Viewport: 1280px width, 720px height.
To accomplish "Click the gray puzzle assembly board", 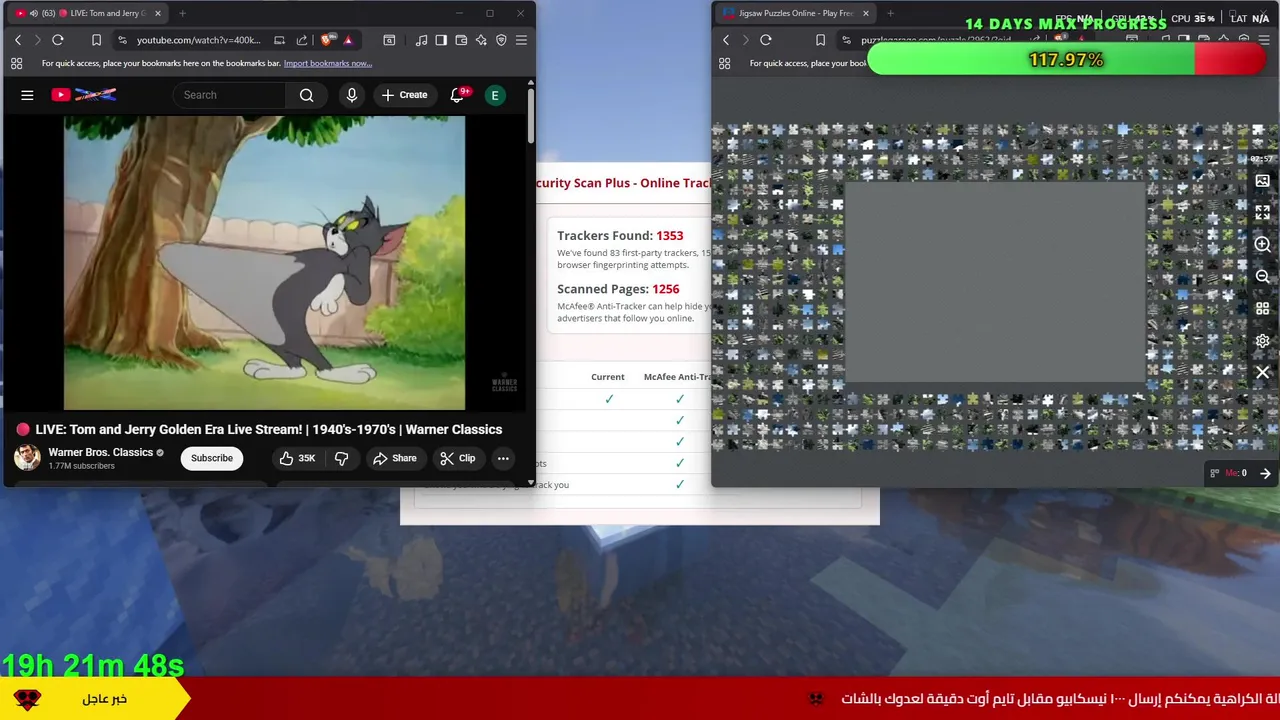I will (x=995, y=281).
